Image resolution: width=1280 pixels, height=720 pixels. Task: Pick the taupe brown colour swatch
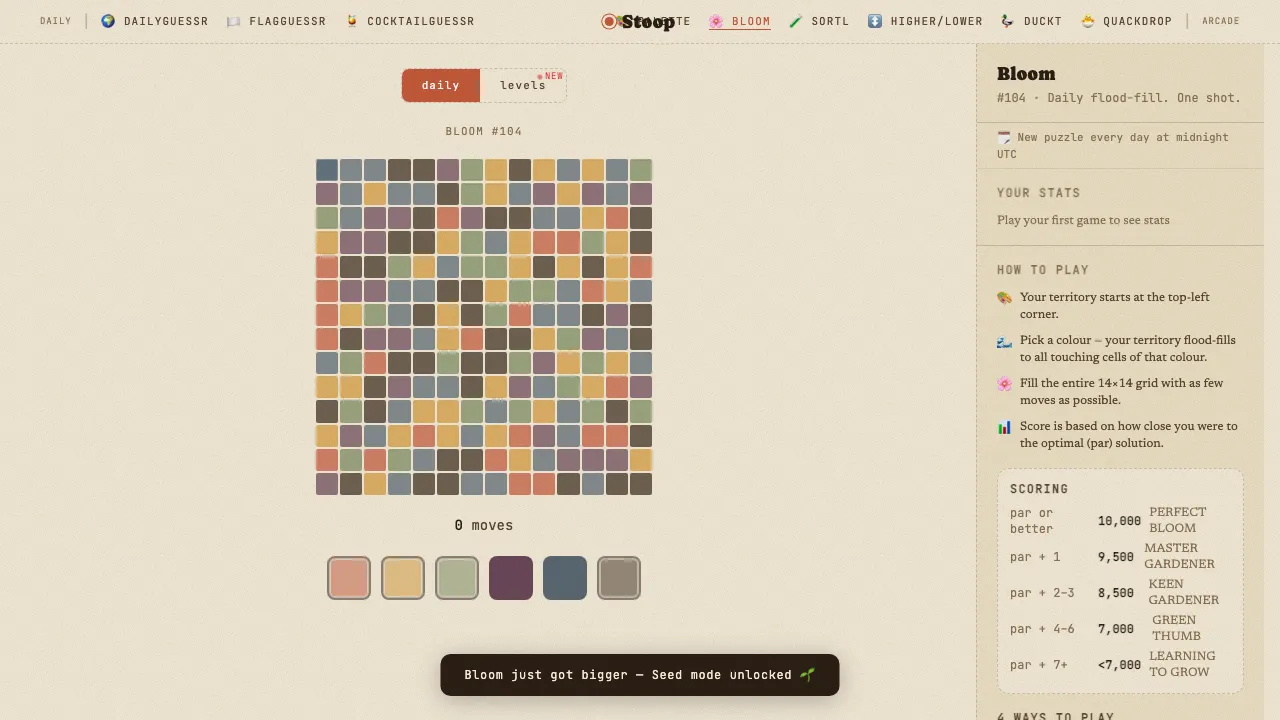pyautogui.click(x=619, y=578)
